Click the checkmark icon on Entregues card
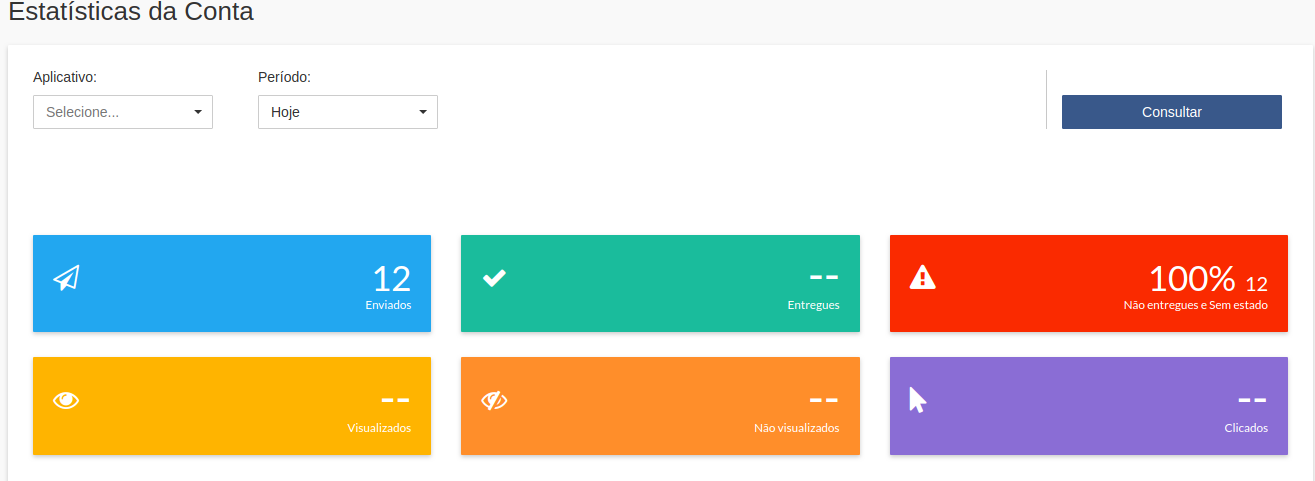The width and height of the screenshot is (1315, 481). pyautogui.click(x=494, y=278)
